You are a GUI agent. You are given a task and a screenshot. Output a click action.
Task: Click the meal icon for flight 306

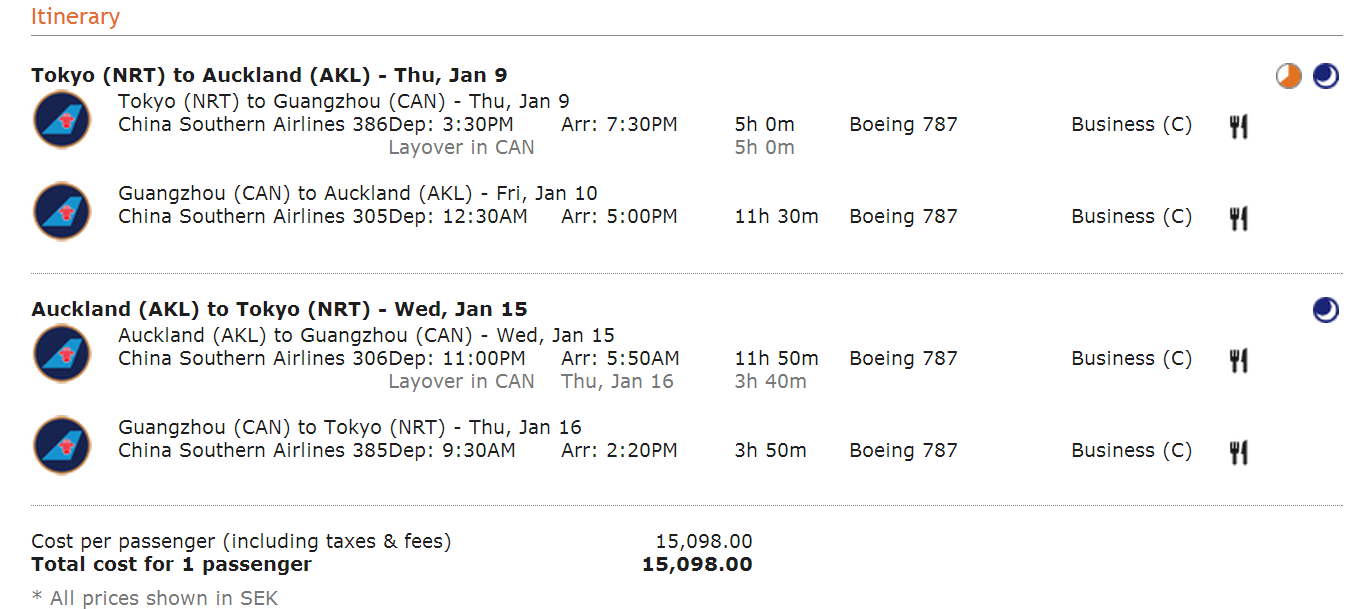pyautogui.click(x=1238, y=360)
